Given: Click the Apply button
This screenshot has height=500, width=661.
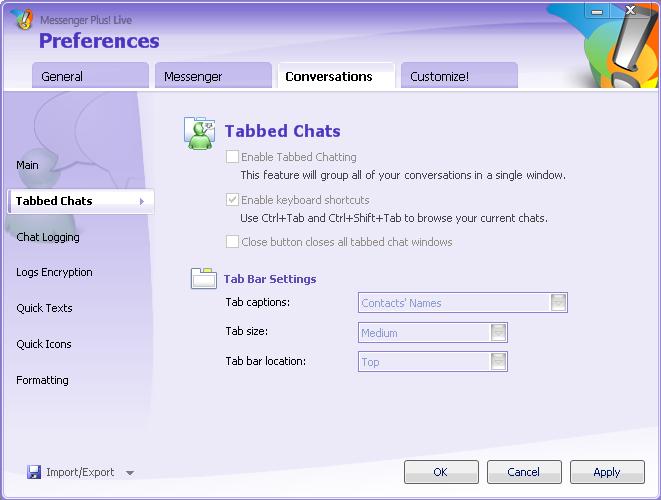Looking at the screenshot, I should (606, 472).
